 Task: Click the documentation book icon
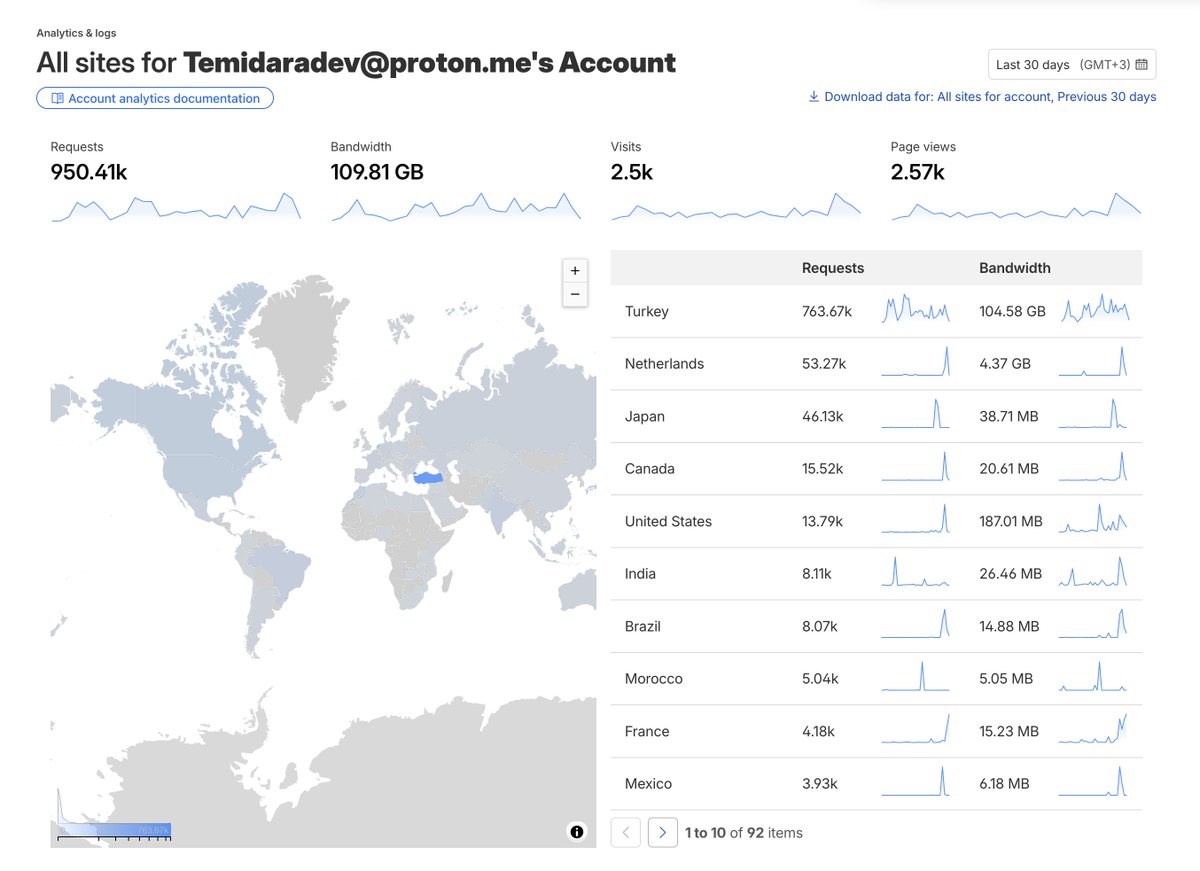click(59, 98)
